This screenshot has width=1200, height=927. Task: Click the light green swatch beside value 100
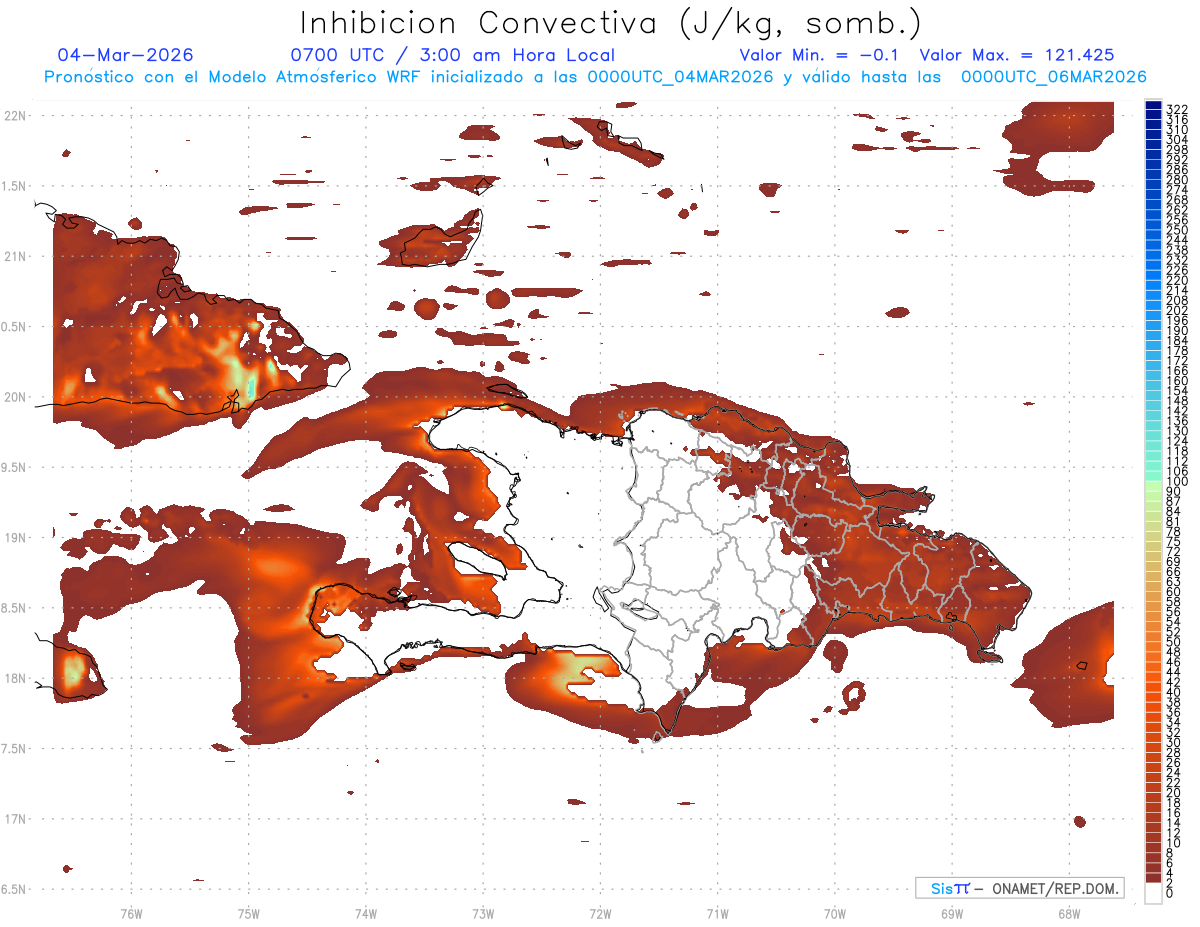(x=1154, y=486)
